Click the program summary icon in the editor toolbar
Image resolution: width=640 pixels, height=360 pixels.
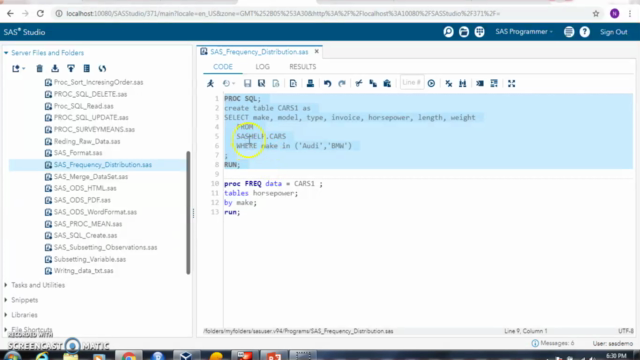click(x=293, y=83)
